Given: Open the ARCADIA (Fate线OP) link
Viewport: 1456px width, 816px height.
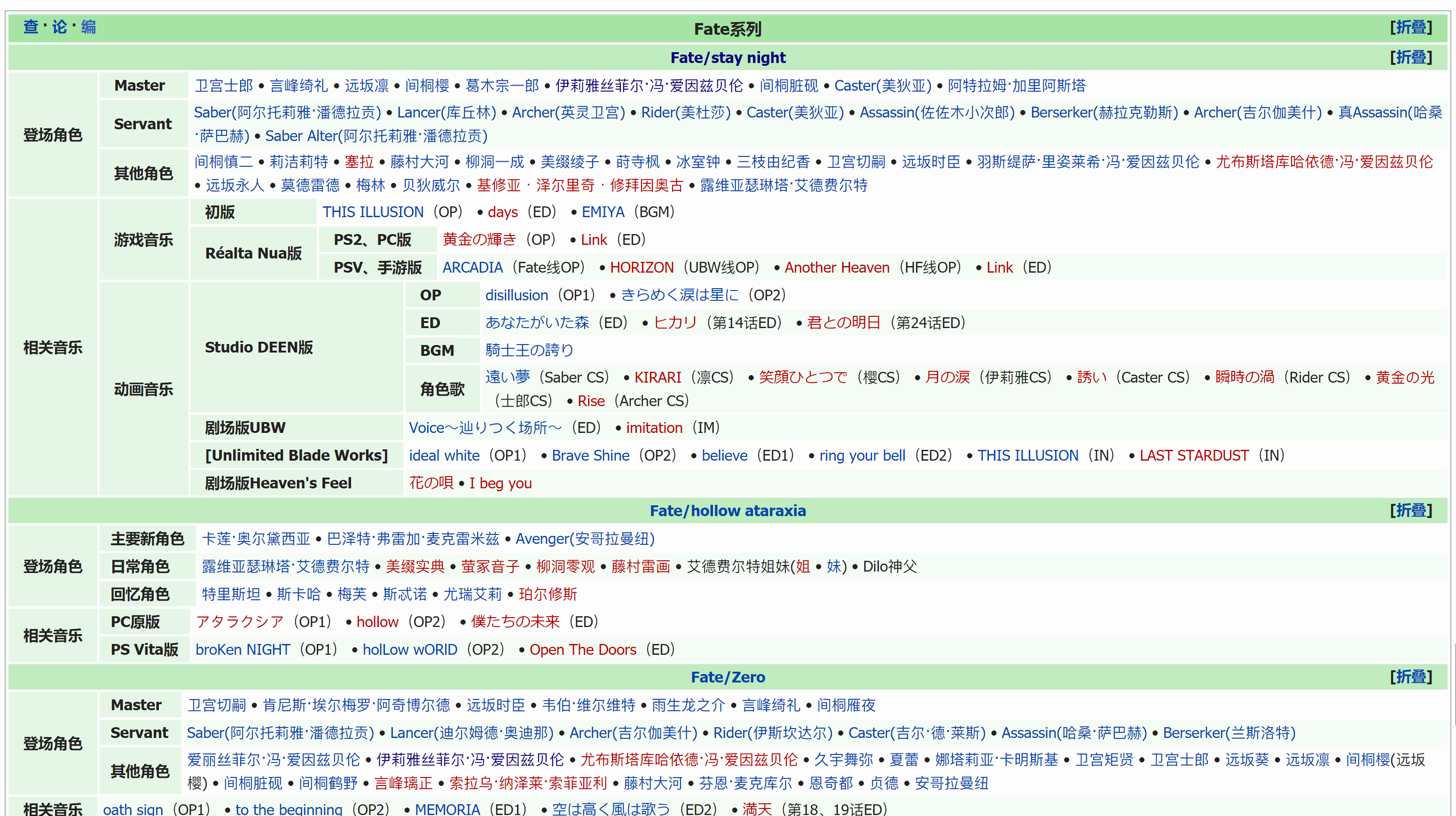Looking at the screenshot, I should point(472,267).
